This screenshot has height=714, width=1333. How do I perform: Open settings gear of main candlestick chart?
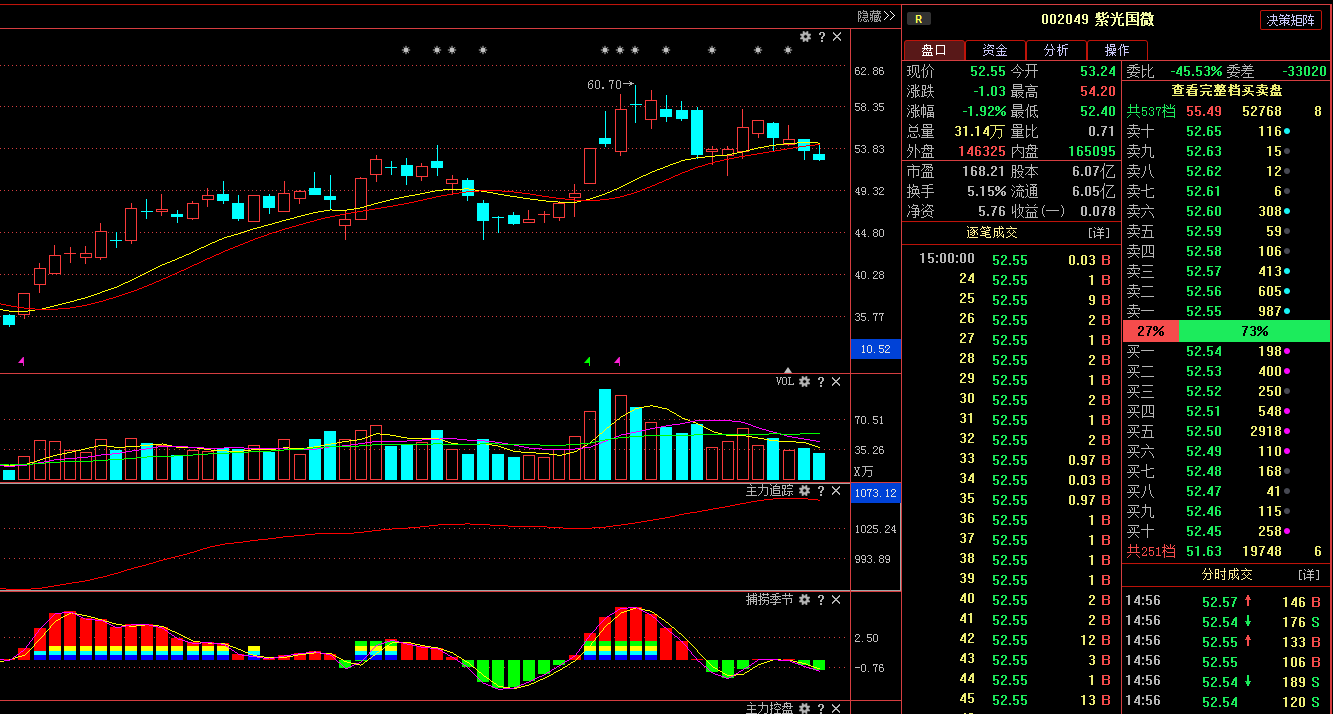(805, 37)
